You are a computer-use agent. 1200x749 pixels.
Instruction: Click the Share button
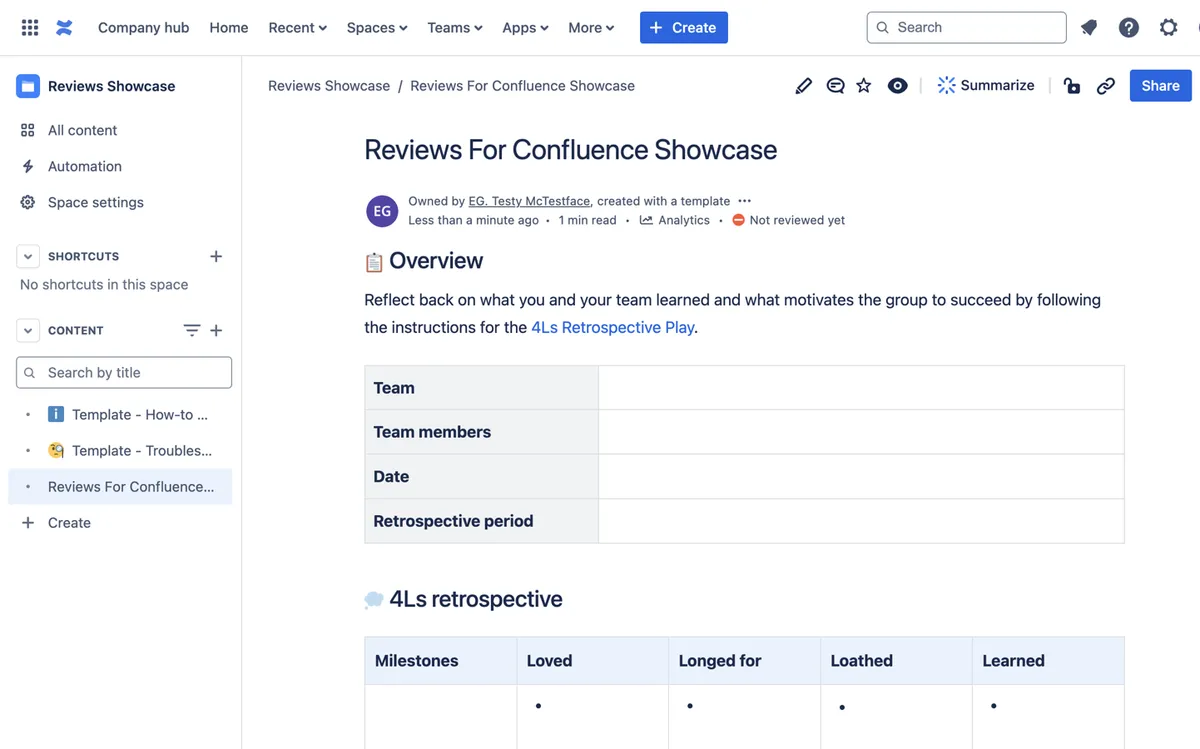pos(1161,86)
